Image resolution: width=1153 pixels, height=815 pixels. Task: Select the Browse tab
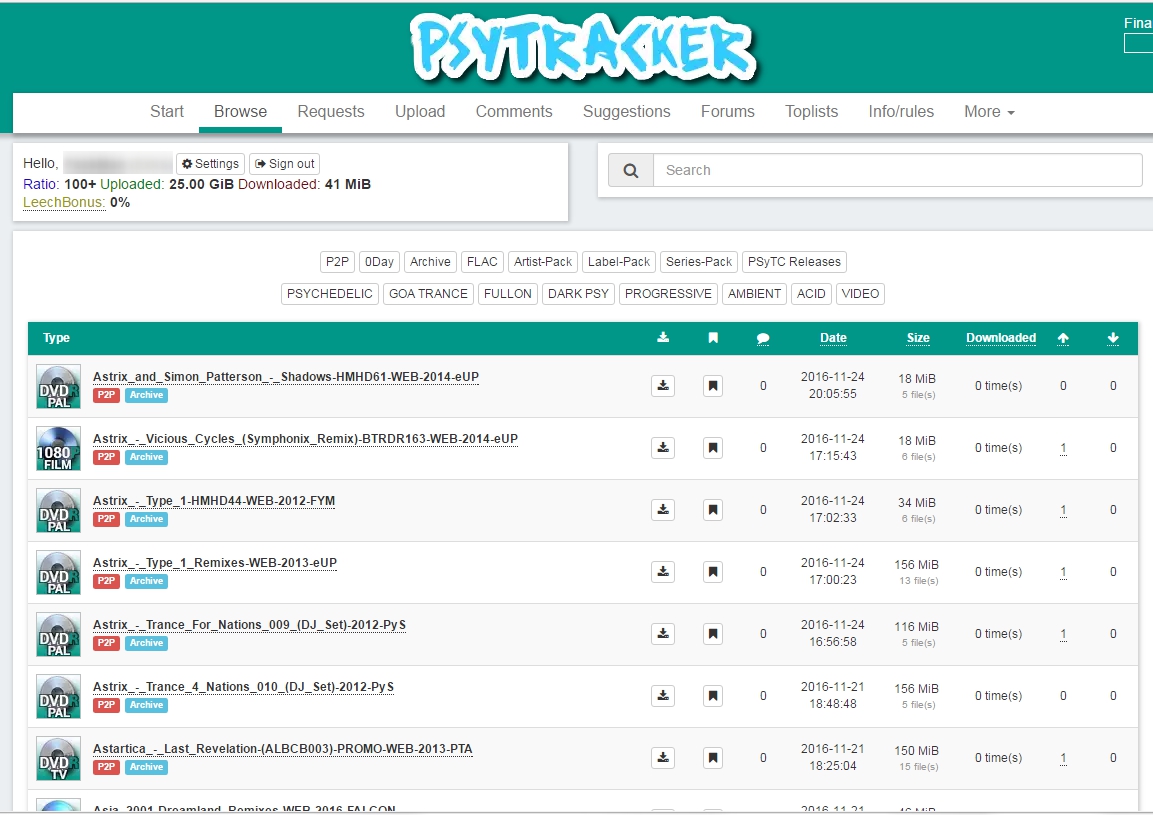coord(240,112)
